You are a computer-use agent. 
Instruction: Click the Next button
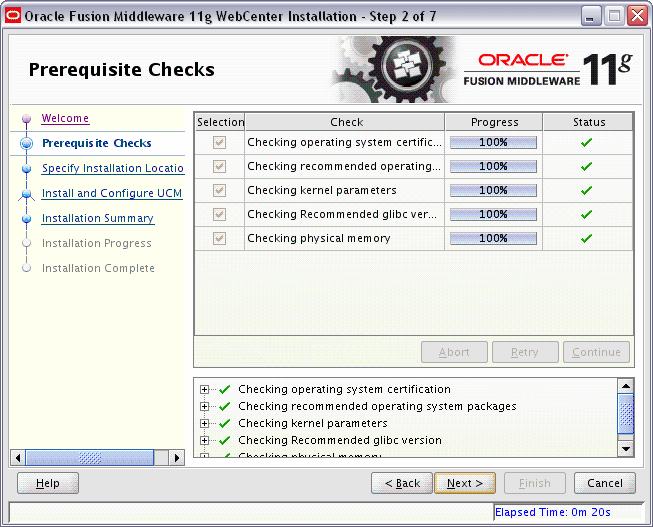click(465, 483)
